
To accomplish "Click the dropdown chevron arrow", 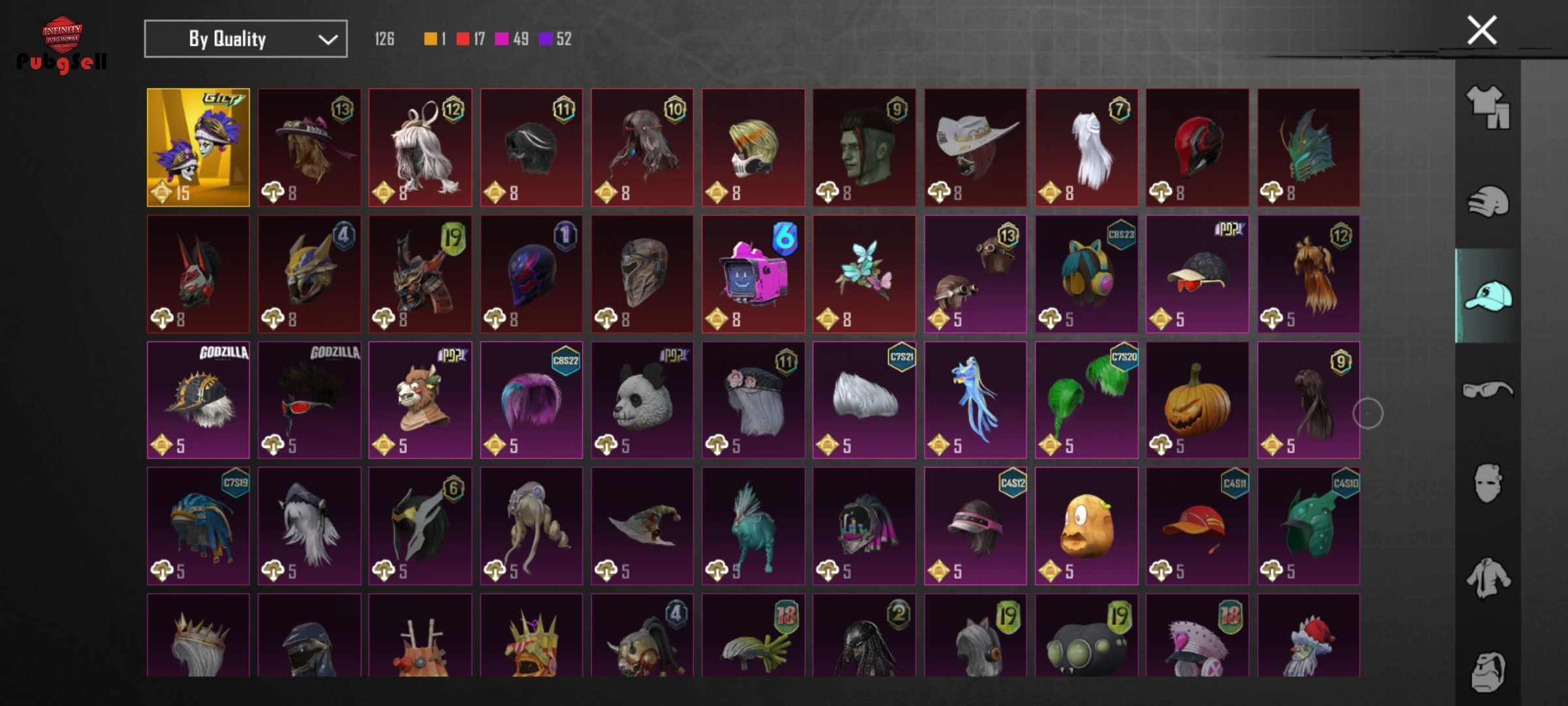I will pos(327,40).
